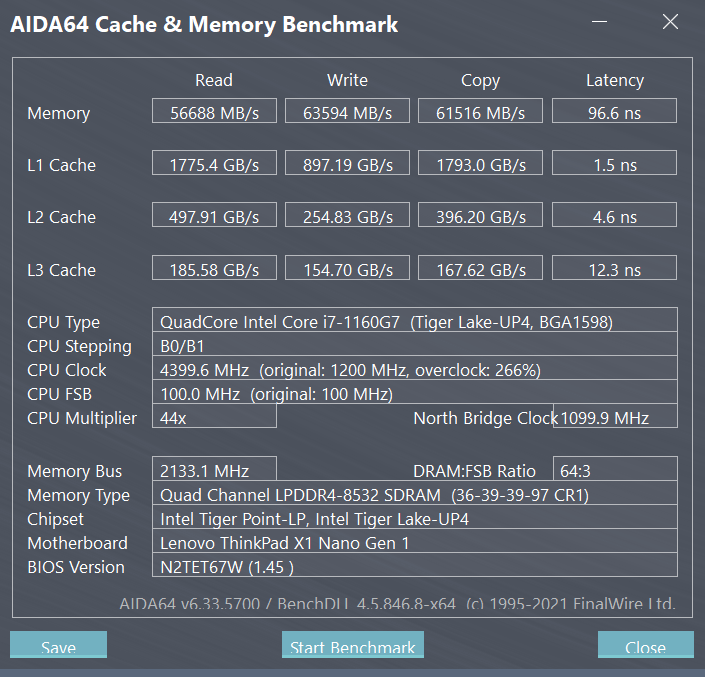The height and width of the screenshot is (677, 705).
Task: Click the L2 Cache Write result
Action: 347,215
